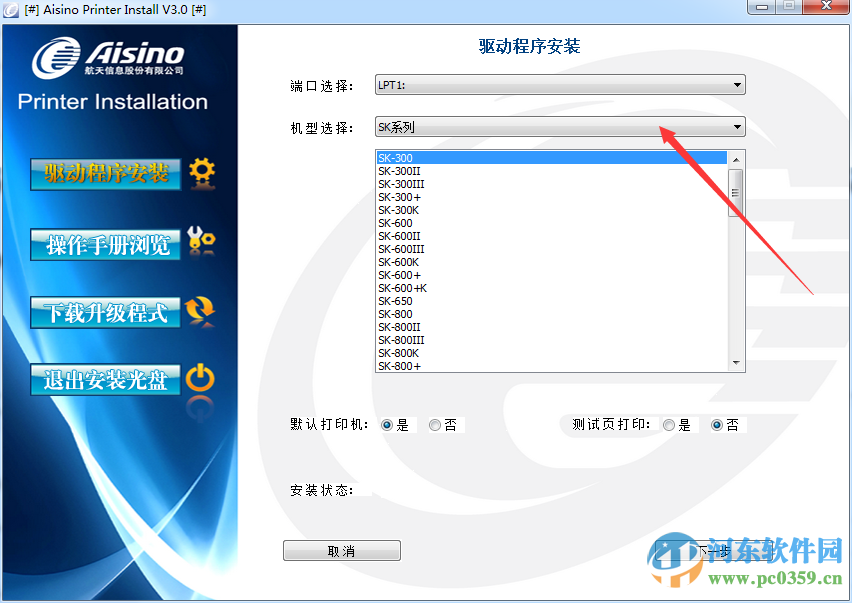Viewport: 852px width, 603px height.
Task: Click the down arrow on the model list scrollbar
Action: [x=735, y=362]
